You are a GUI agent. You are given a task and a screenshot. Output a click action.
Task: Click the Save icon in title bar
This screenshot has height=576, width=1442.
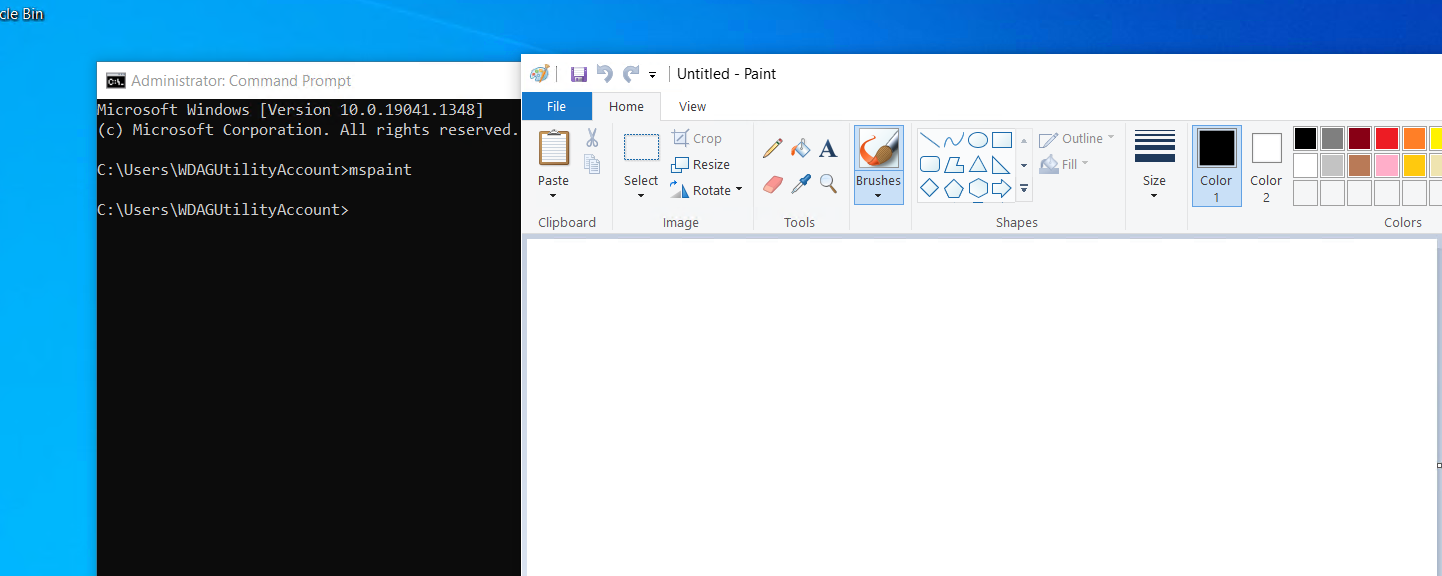point(578,74)
